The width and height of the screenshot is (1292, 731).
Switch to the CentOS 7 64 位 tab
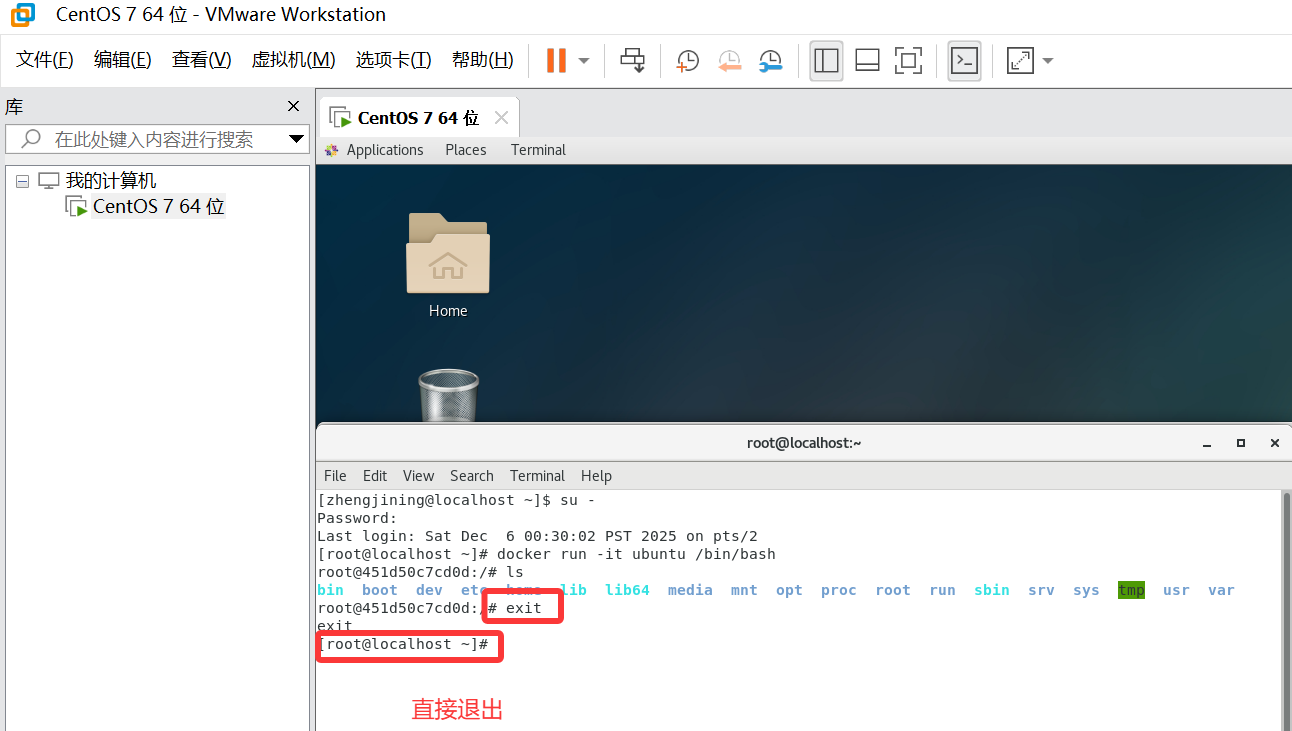pyautogui.click(x=413, y=117)
